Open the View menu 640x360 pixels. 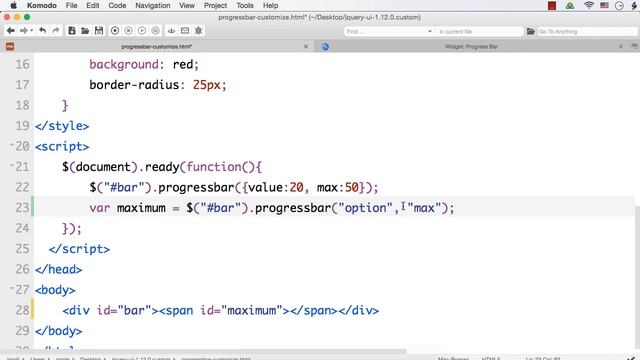click(187, 6)
